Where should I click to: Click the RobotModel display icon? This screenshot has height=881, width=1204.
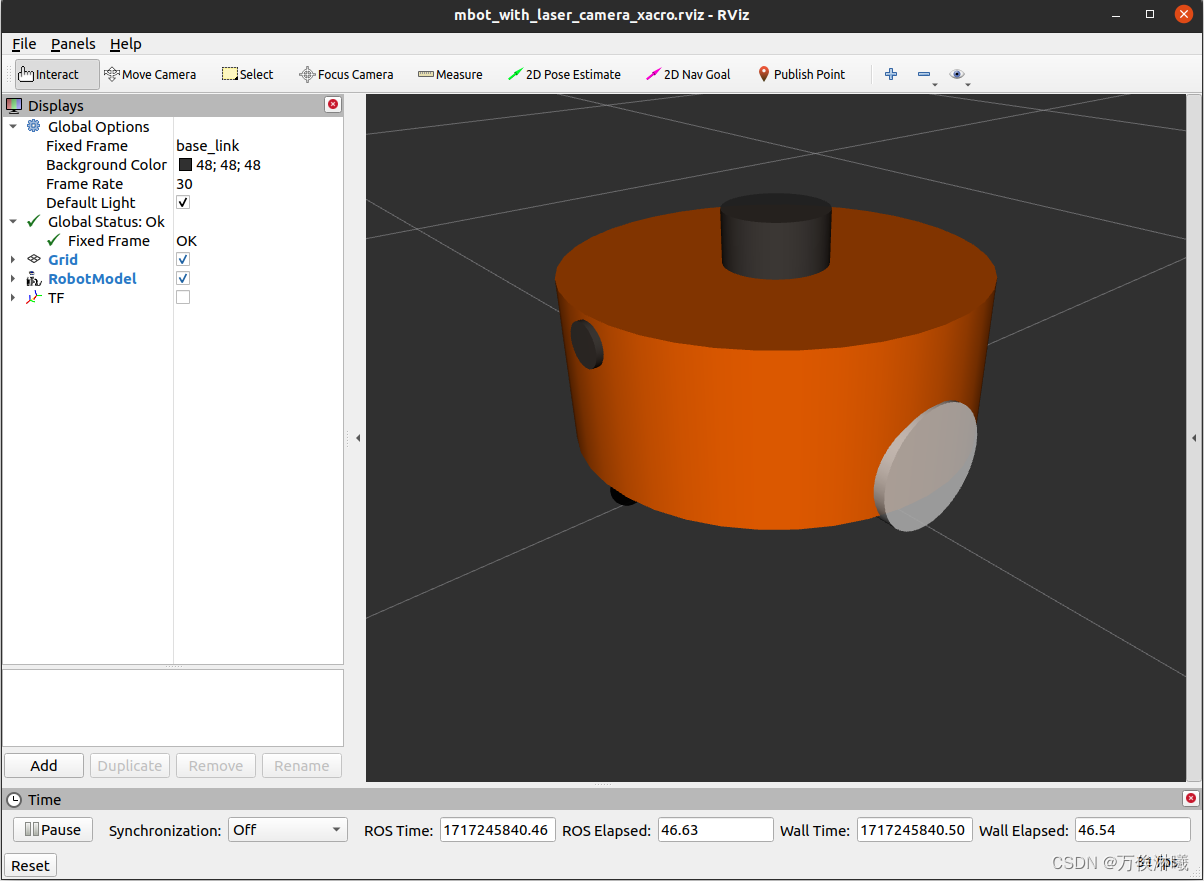(x=34, y=278)
